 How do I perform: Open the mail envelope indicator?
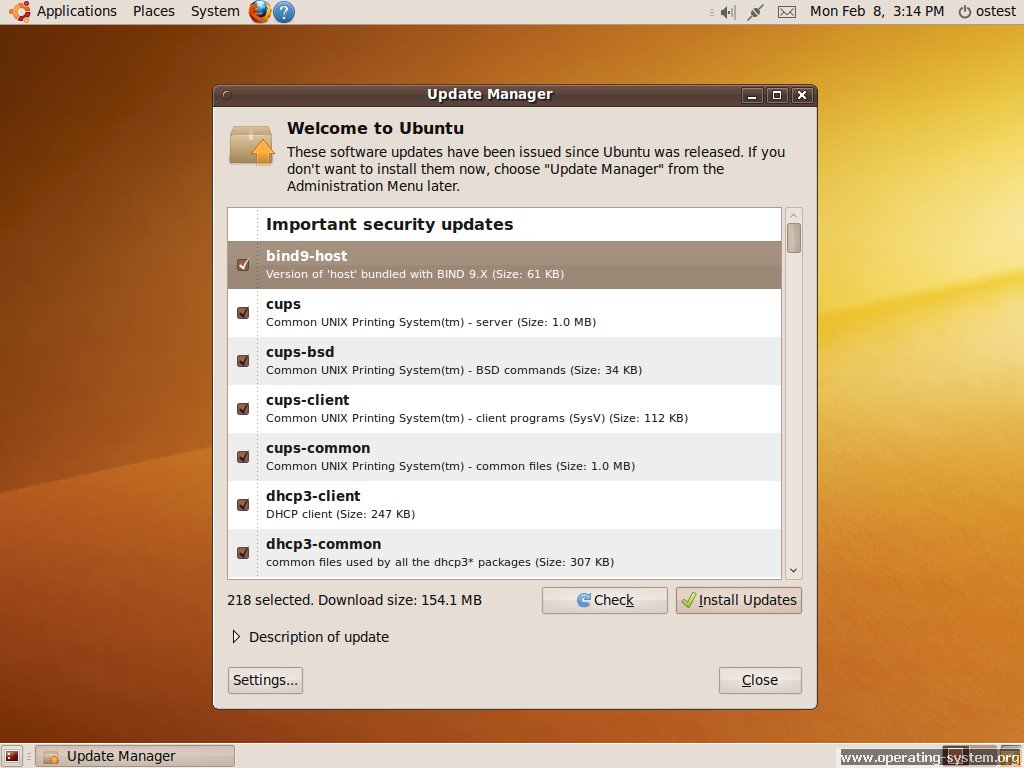coord(787,12)
